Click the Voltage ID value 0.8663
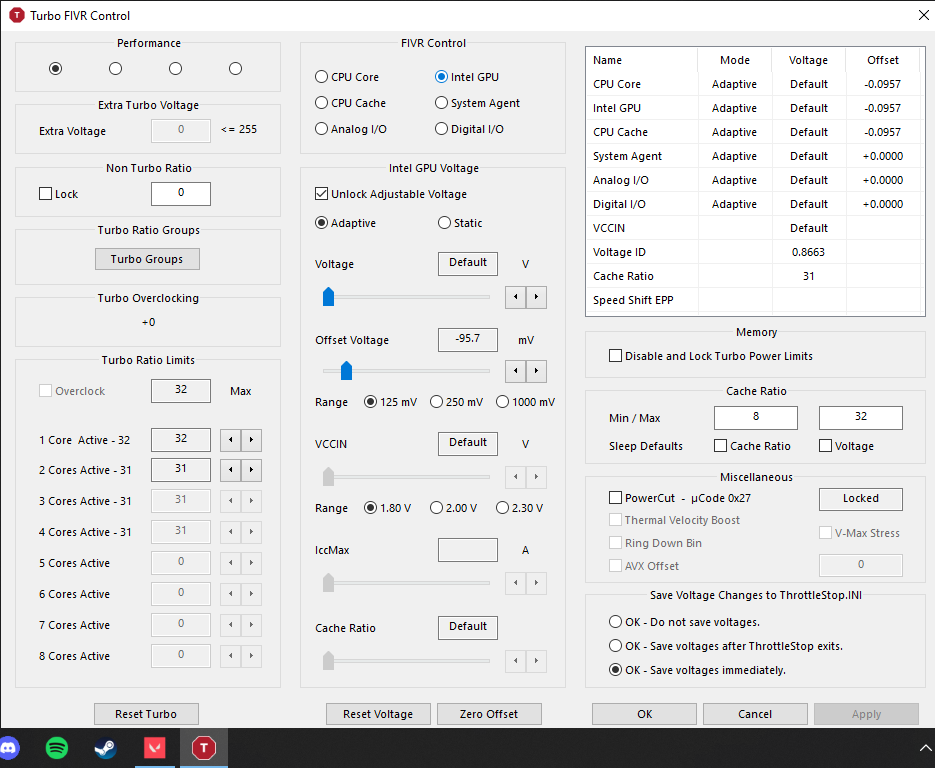The width and height of the screenshot is (935, 768). pyautogui.click(x=808, y=252)
